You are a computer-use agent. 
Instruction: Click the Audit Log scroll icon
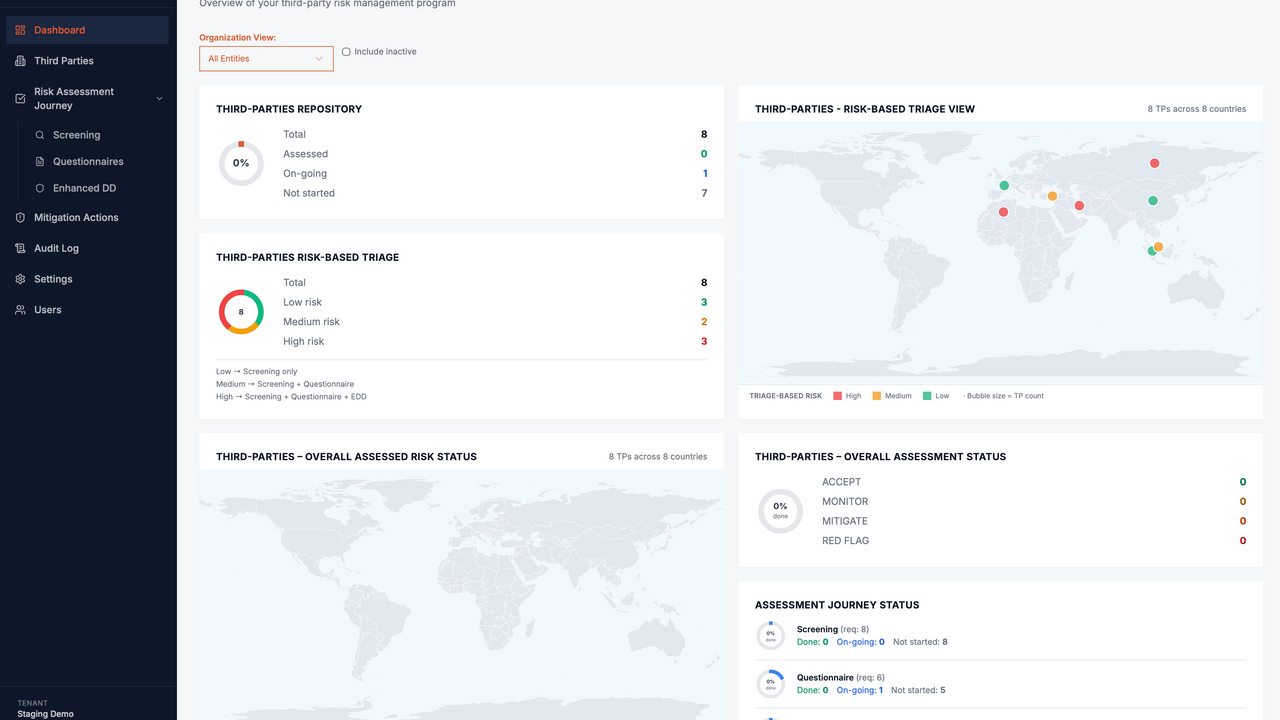point(20,248)
